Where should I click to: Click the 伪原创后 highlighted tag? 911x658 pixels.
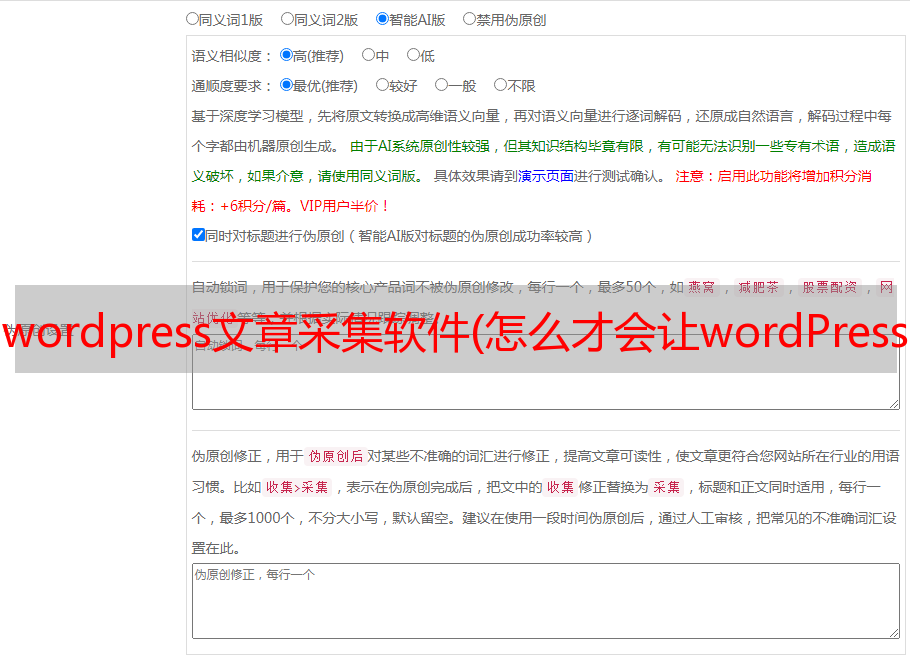pos(335,456)
